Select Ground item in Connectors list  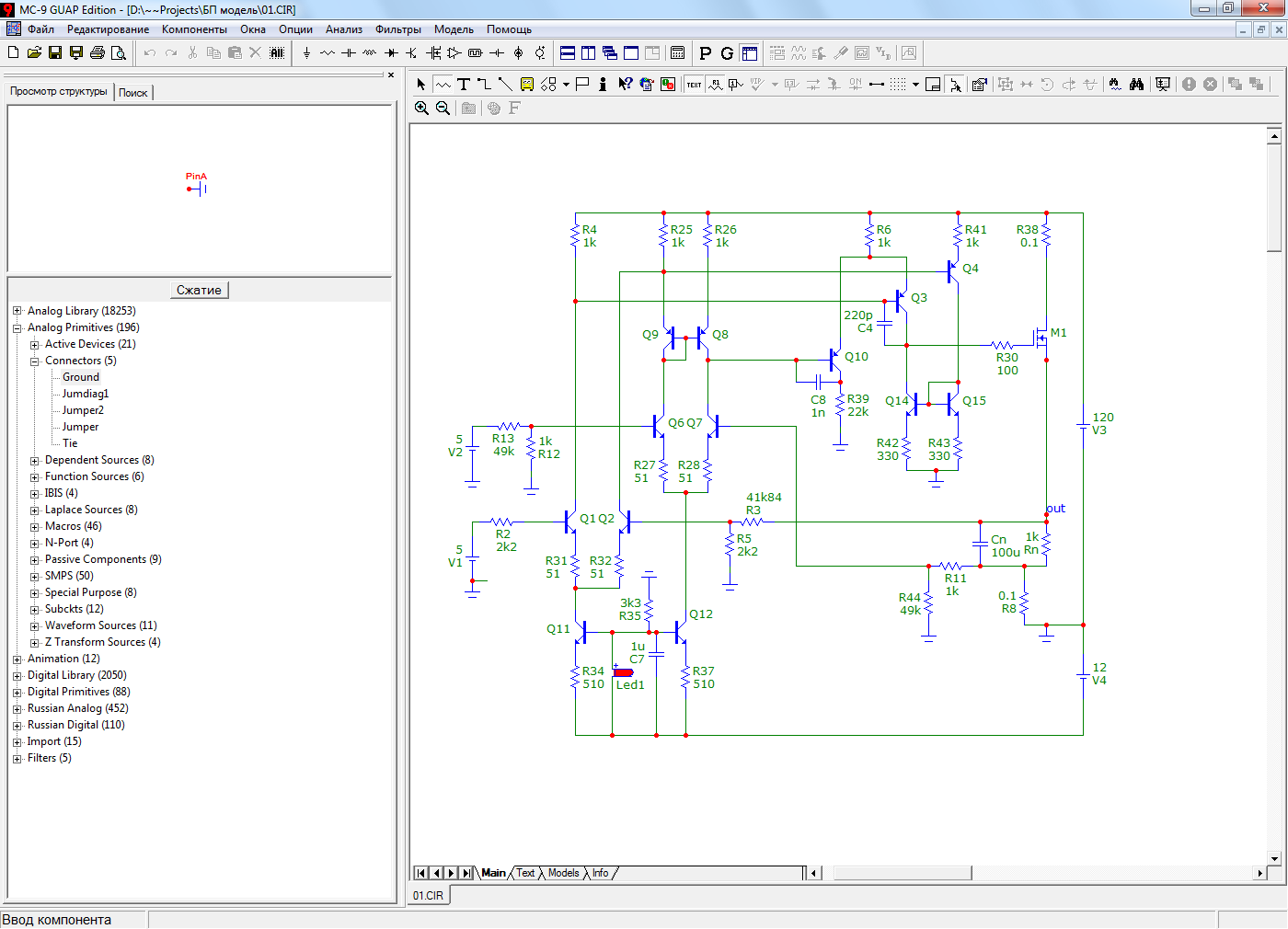coord(81,377)
